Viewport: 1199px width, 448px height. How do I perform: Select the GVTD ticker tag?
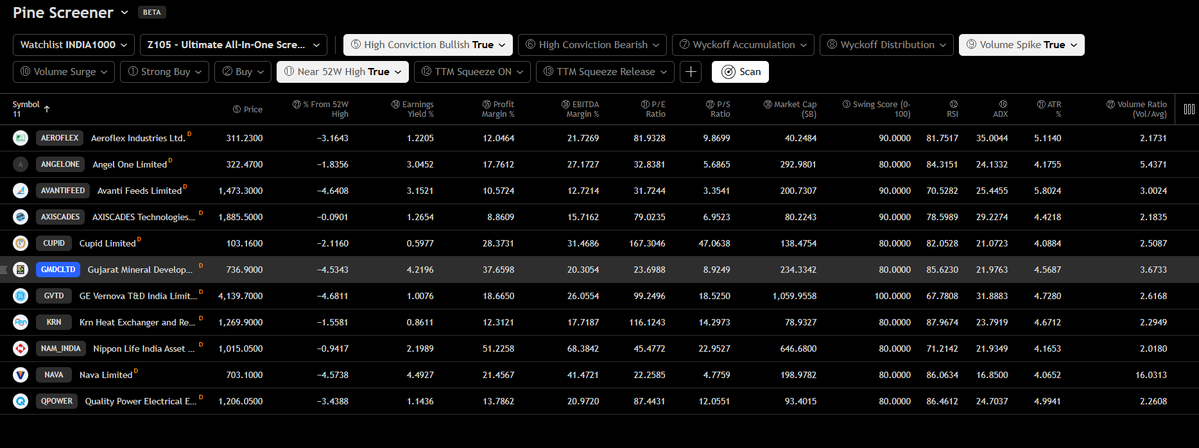(x=52, y=296)
